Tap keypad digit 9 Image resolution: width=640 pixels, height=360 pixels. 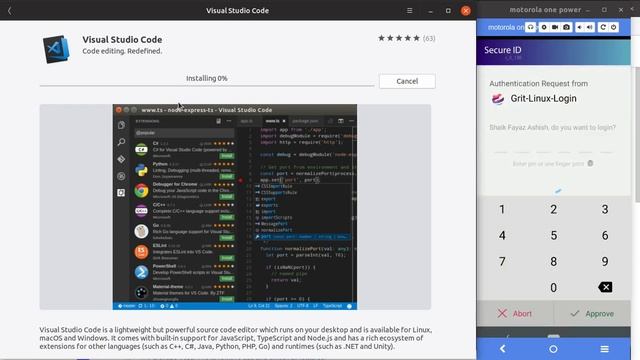pos(605,262)
